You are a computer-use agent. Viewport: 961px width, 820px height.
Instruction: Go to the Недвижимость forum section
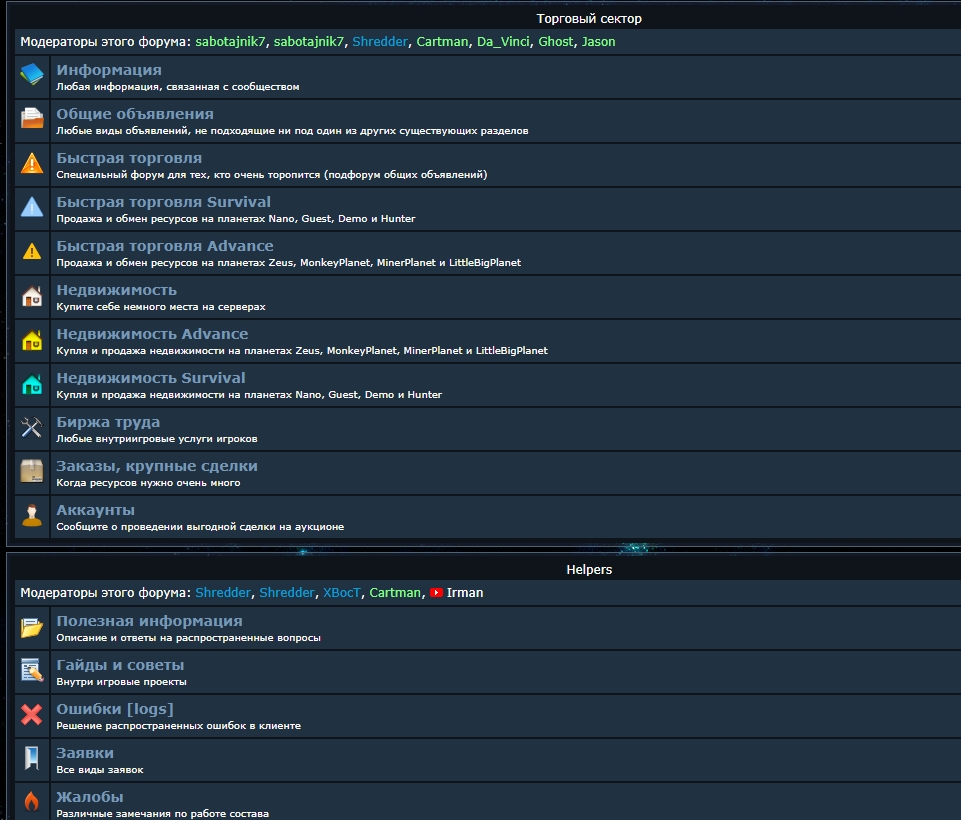pos(116,290)
